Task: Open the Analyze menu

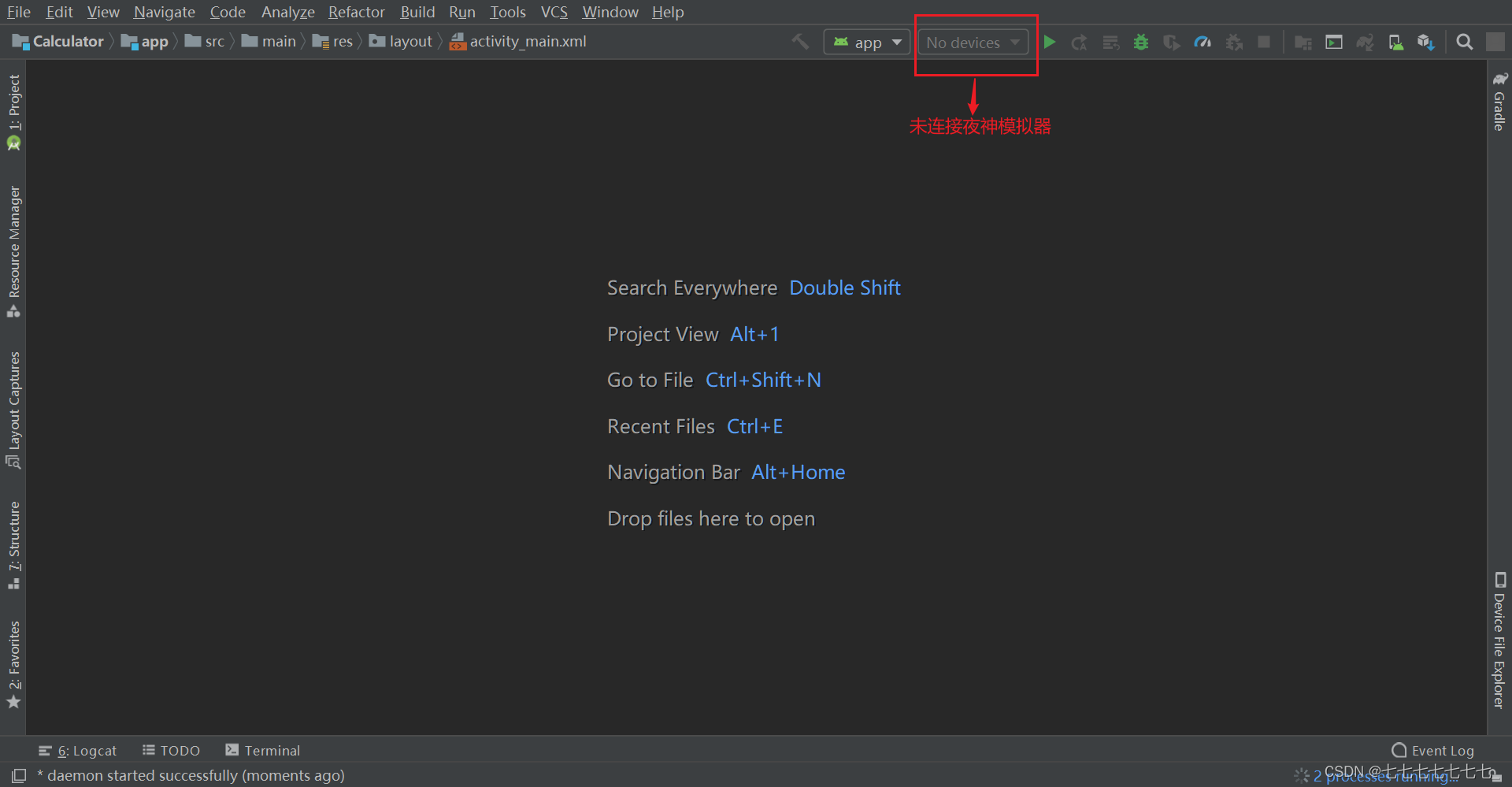Action: tap(287, 12)
